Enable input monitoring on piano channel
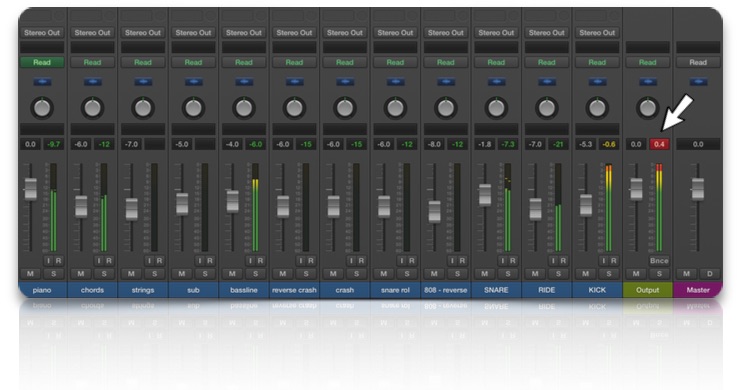 coord(48,261)
